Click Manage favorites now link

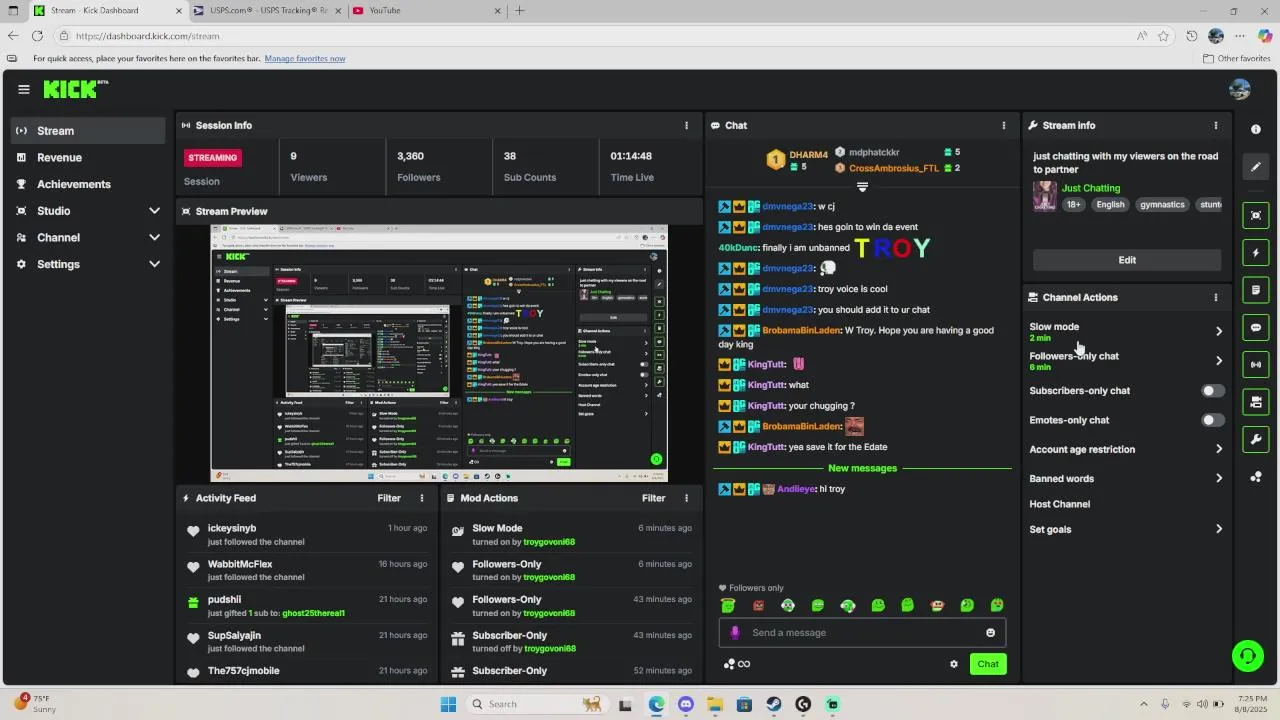(x=305, y=59)
